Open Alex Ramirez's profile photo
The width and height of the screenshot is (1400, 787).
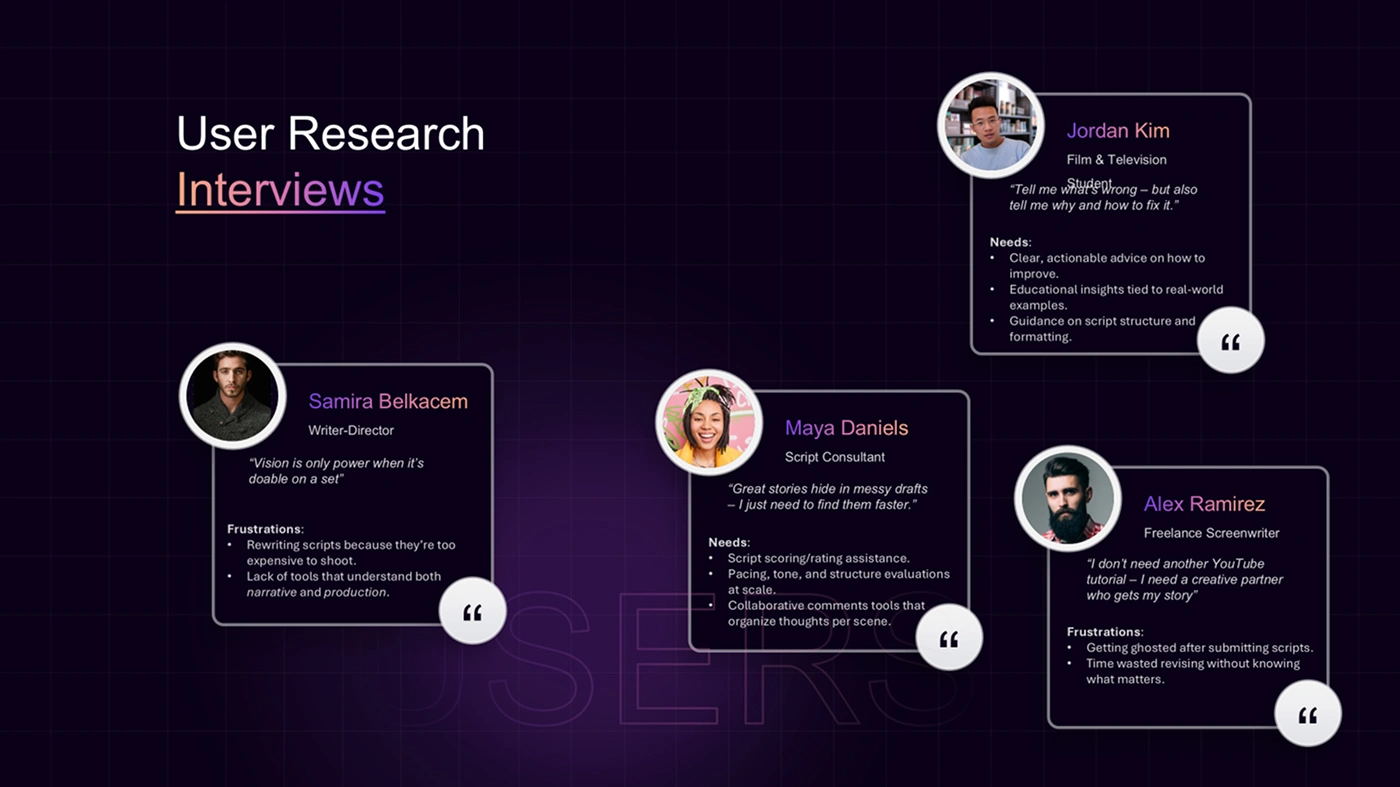point(1067,498)
